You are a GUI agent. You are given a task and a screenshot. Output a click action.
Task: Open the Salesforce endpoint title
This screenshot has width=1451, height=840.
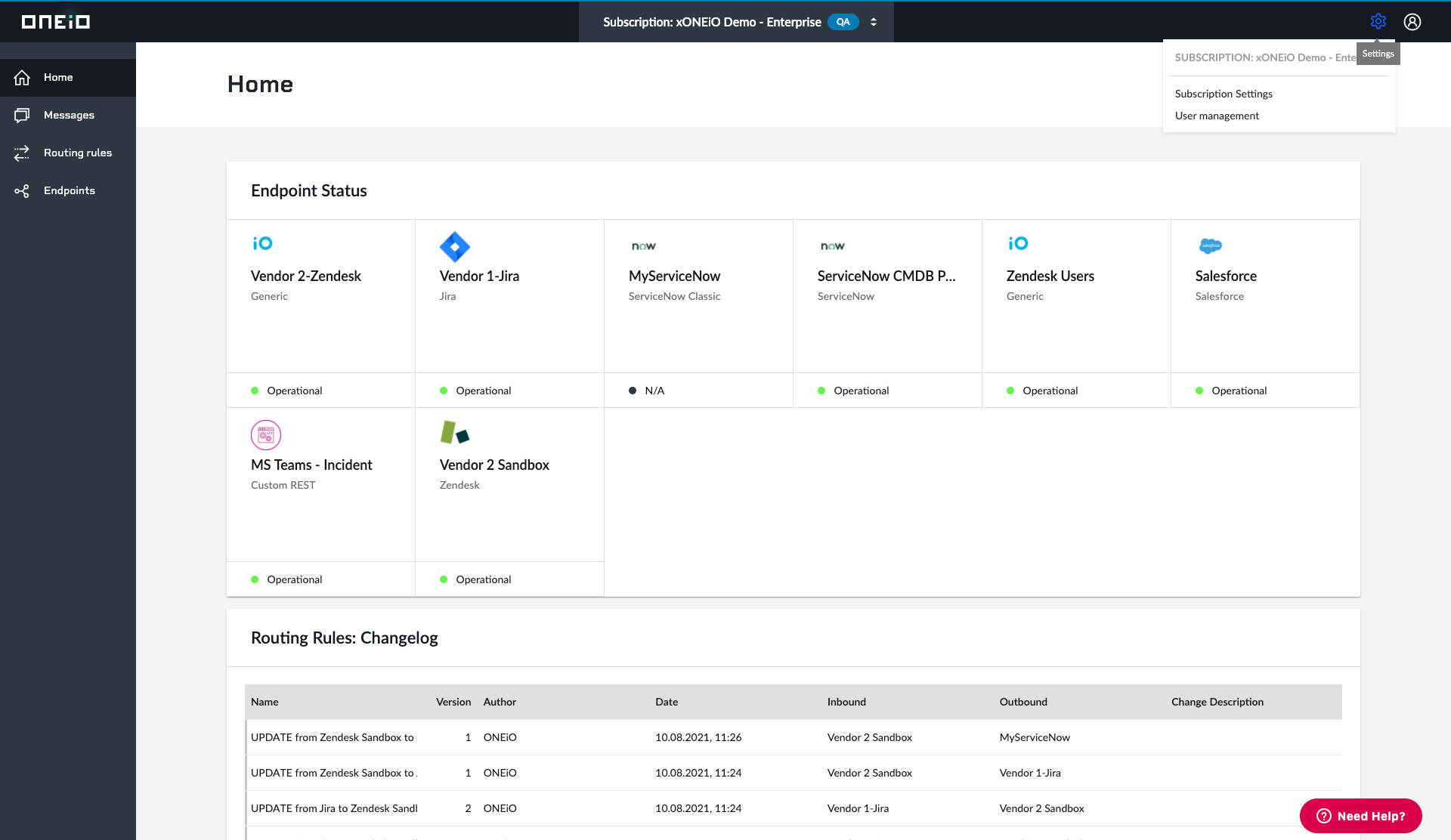click(x=1226, y=276)
